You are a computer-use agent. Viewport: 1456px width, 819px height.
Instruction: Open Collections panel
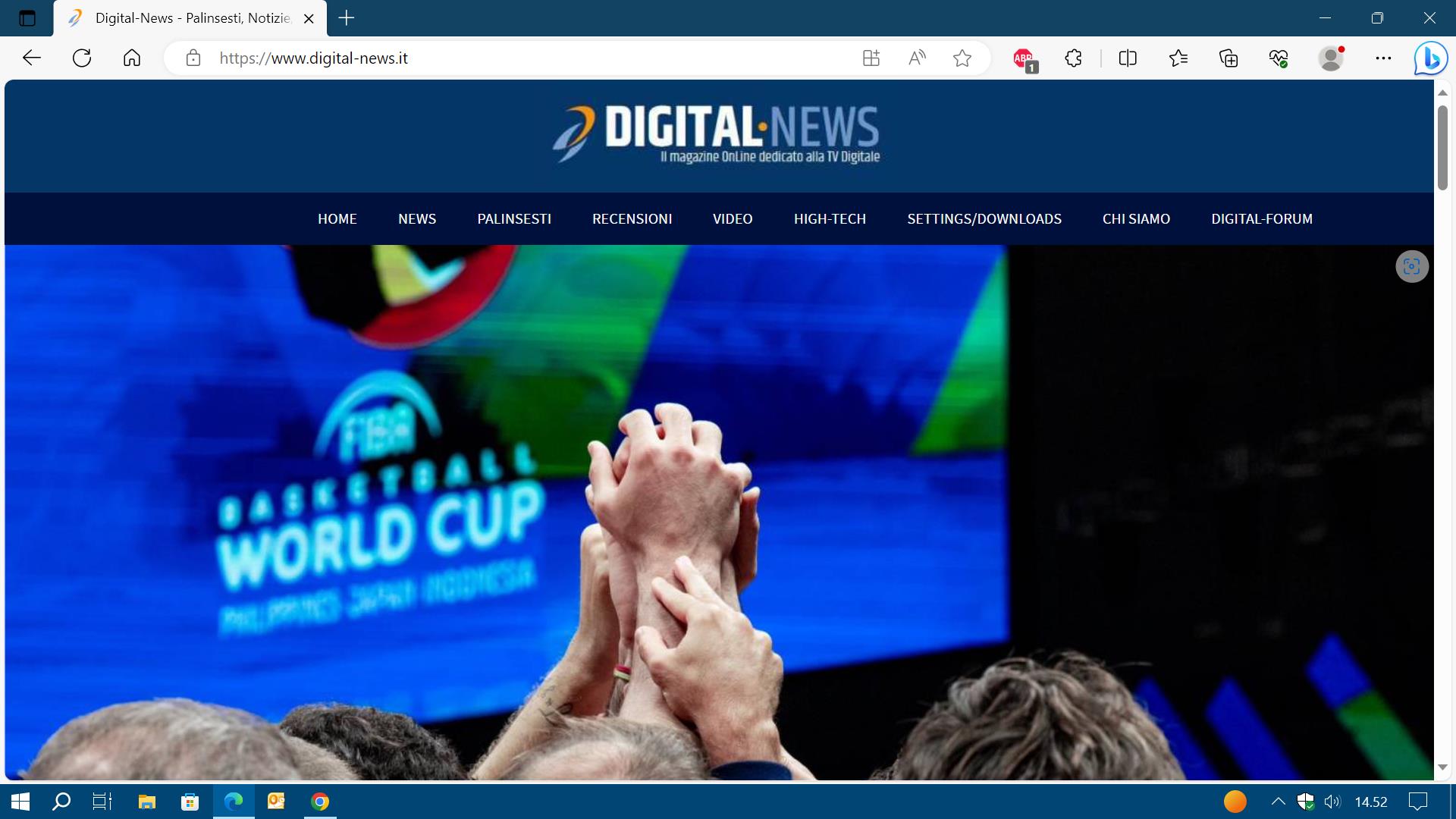point(1228,58)
